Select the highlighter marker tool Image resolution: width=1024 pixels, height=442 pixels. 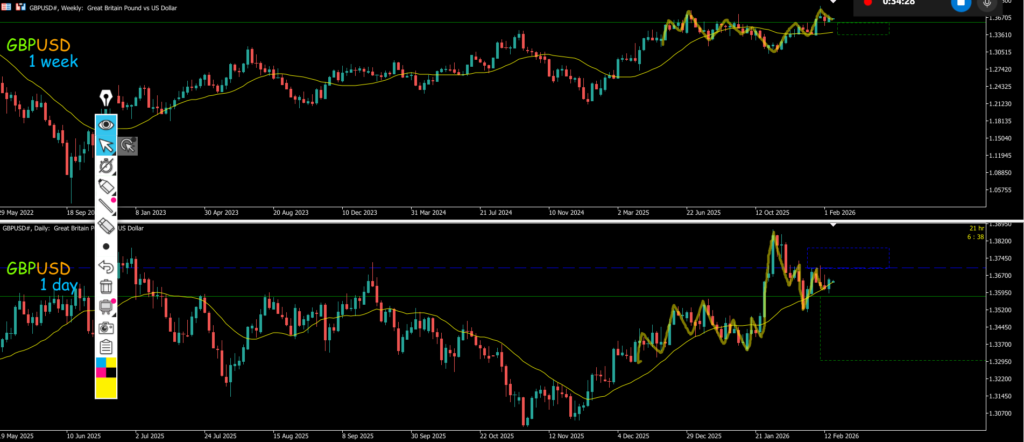[106, 186]
